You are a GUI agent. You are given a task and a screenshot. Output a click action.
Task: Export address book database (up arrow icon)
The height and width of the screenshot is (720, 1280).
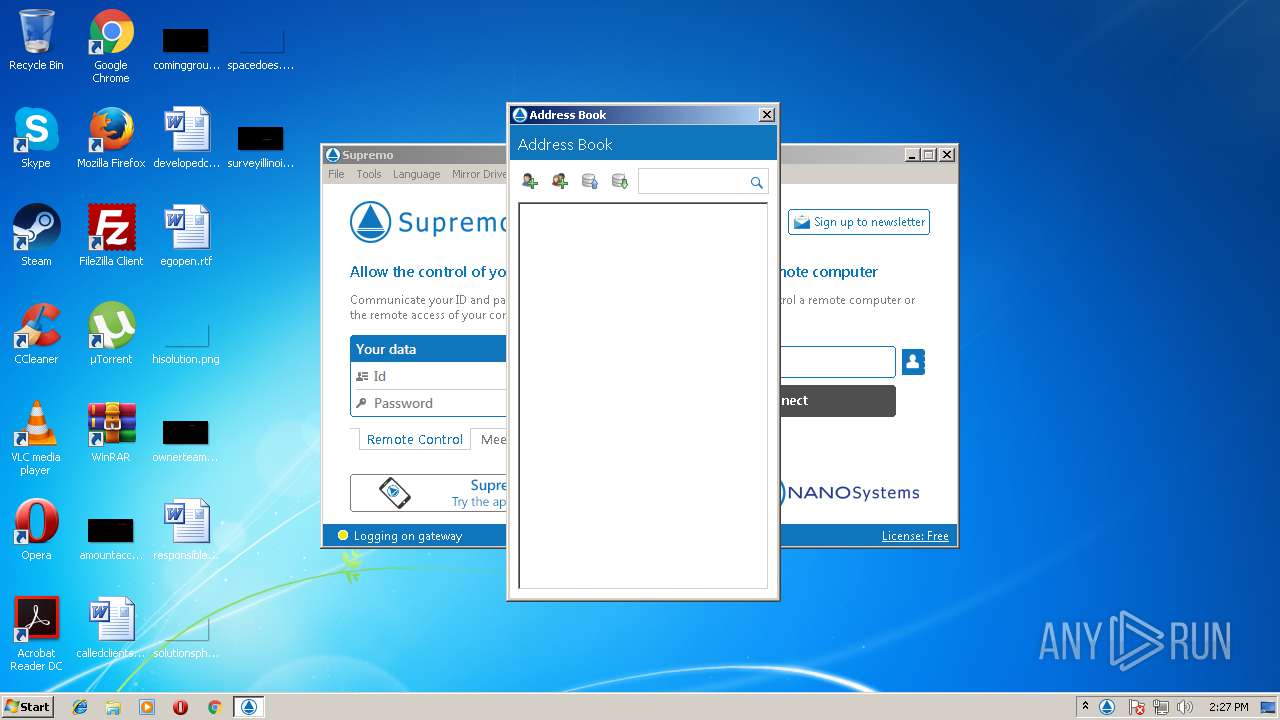[x=590, y=181]
